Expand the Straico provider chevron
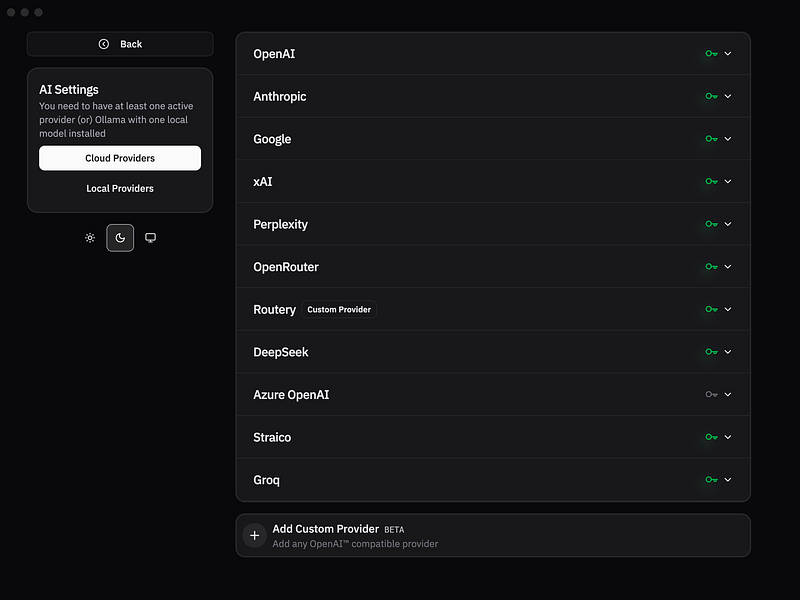 click(728, 437)
